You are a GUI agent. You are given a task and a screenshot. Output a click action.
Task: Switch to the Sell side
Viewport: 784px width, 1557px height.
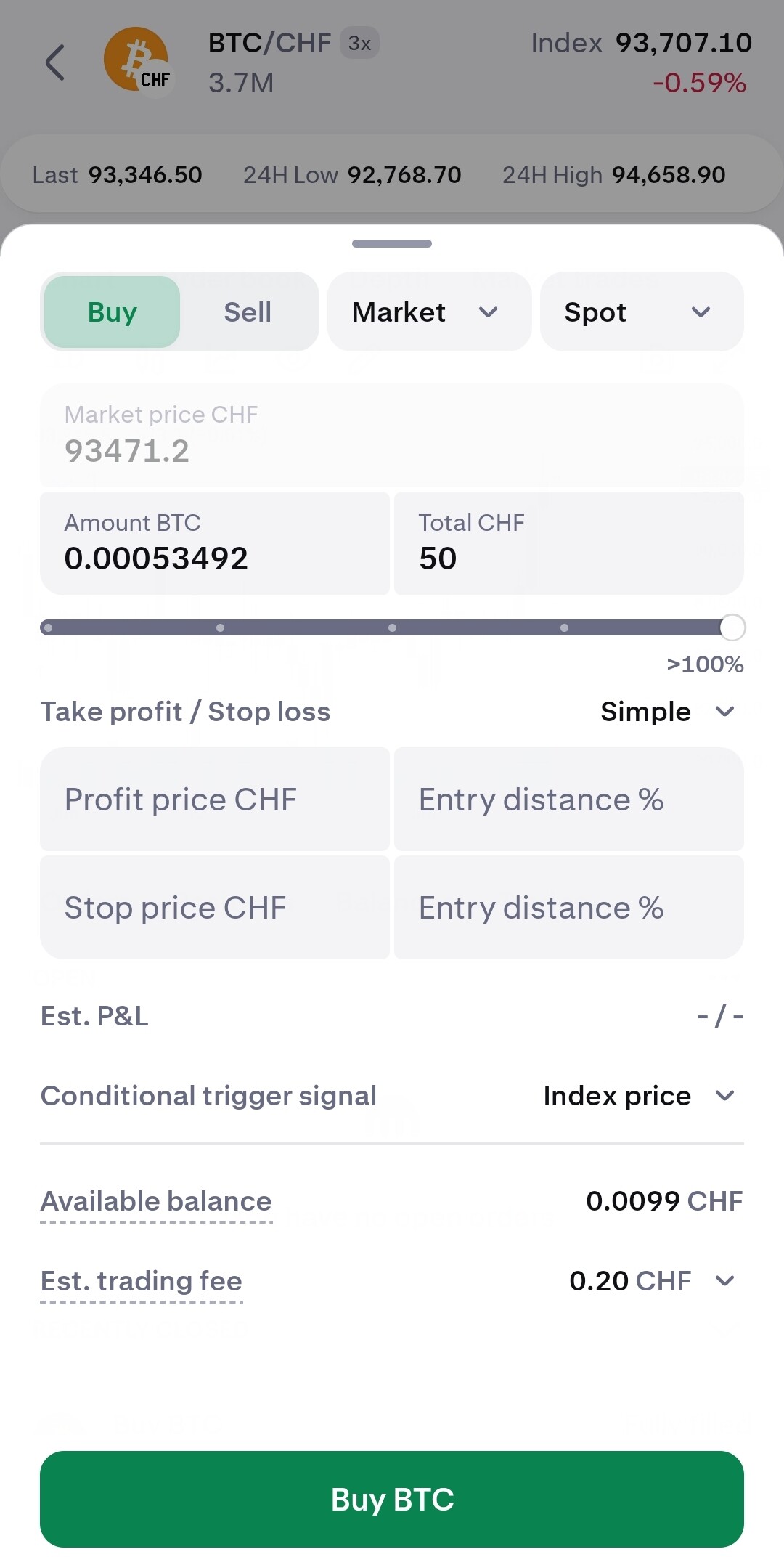point(248,312)
